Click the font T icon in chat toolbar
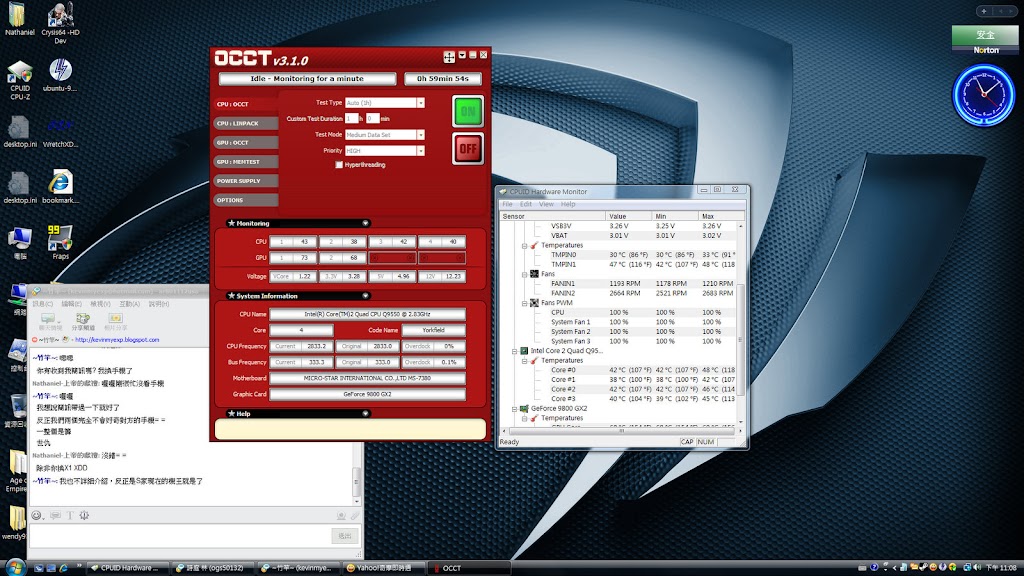This screenshot has height=576, width=1024. (x=70, y=515)
